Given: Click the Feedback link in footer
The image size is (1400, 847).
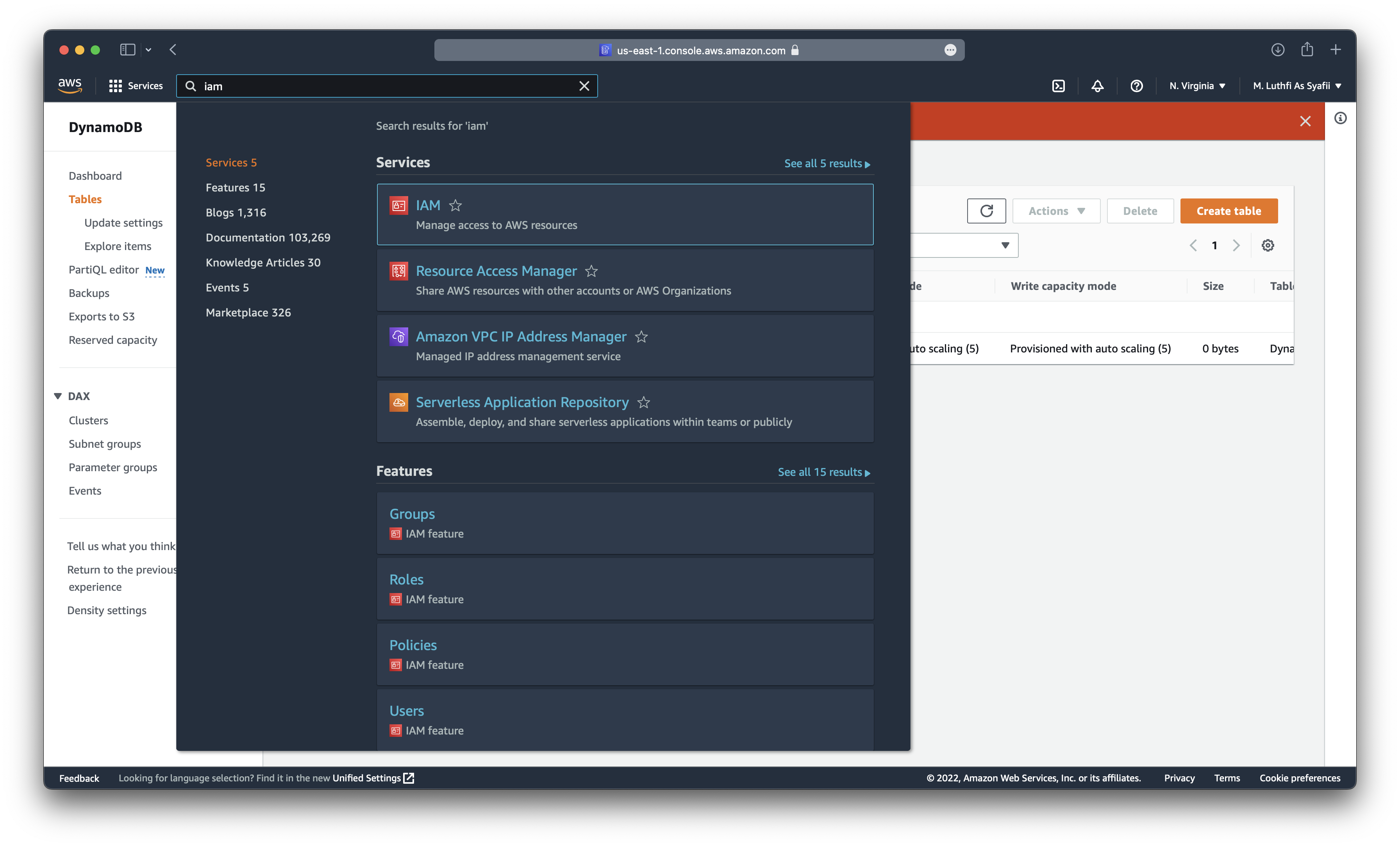Looking at the screenshot, I should 79,777.
